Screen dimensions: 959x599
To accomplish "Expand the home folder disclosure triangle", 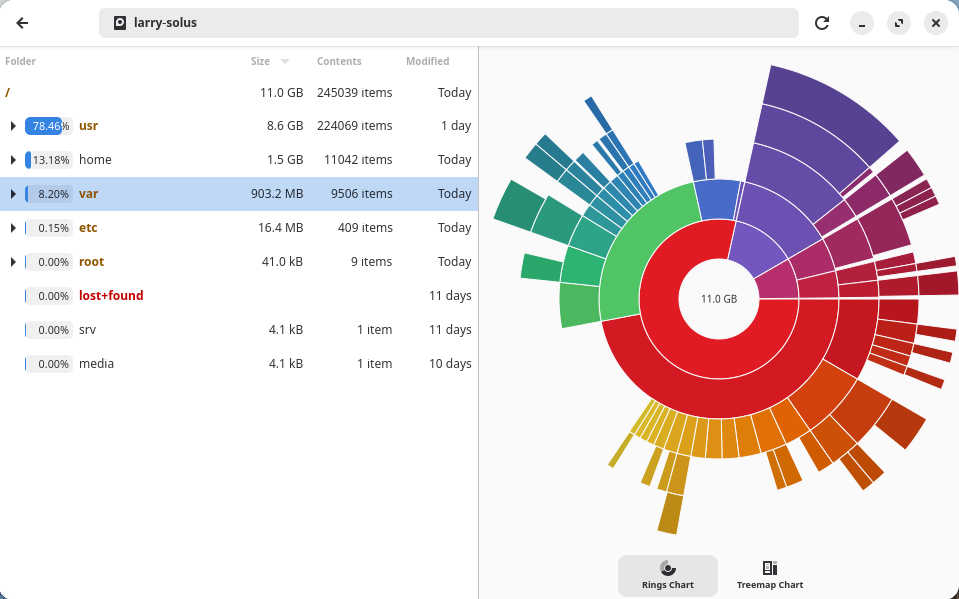I will tap(13, 160).
